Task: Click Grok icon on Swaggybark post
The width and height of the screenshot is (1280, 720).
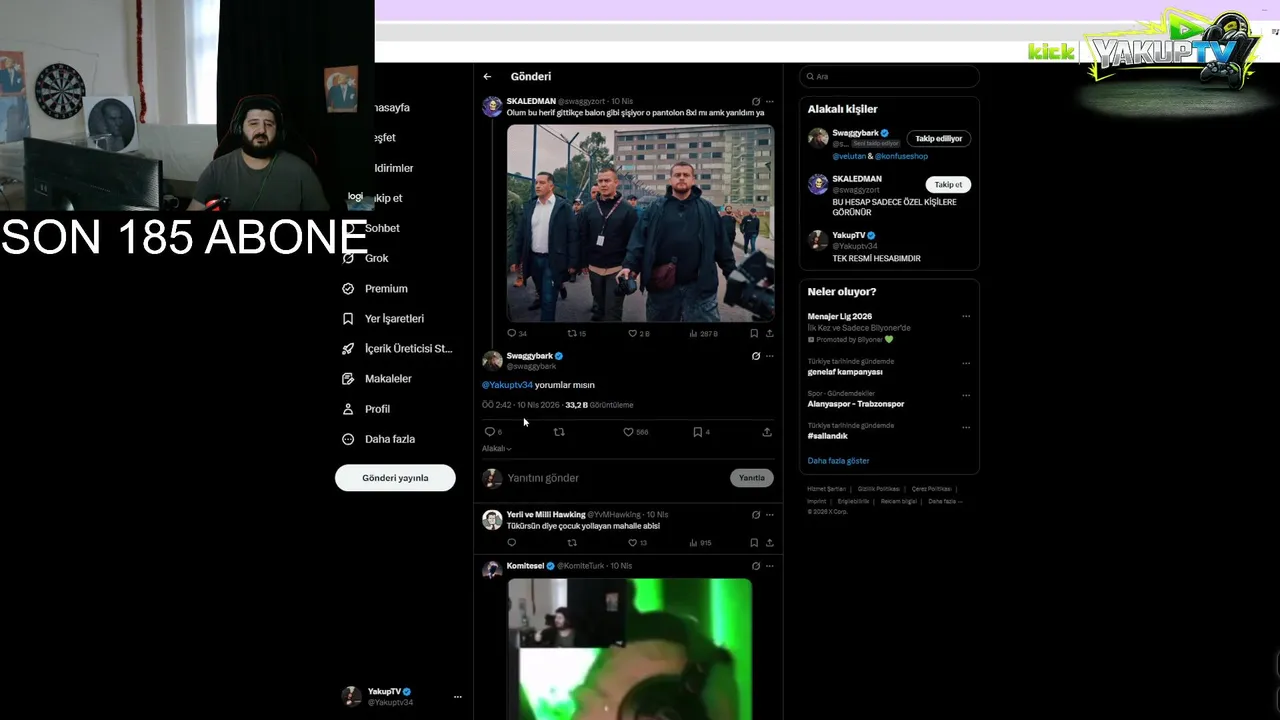Action: 755,355
